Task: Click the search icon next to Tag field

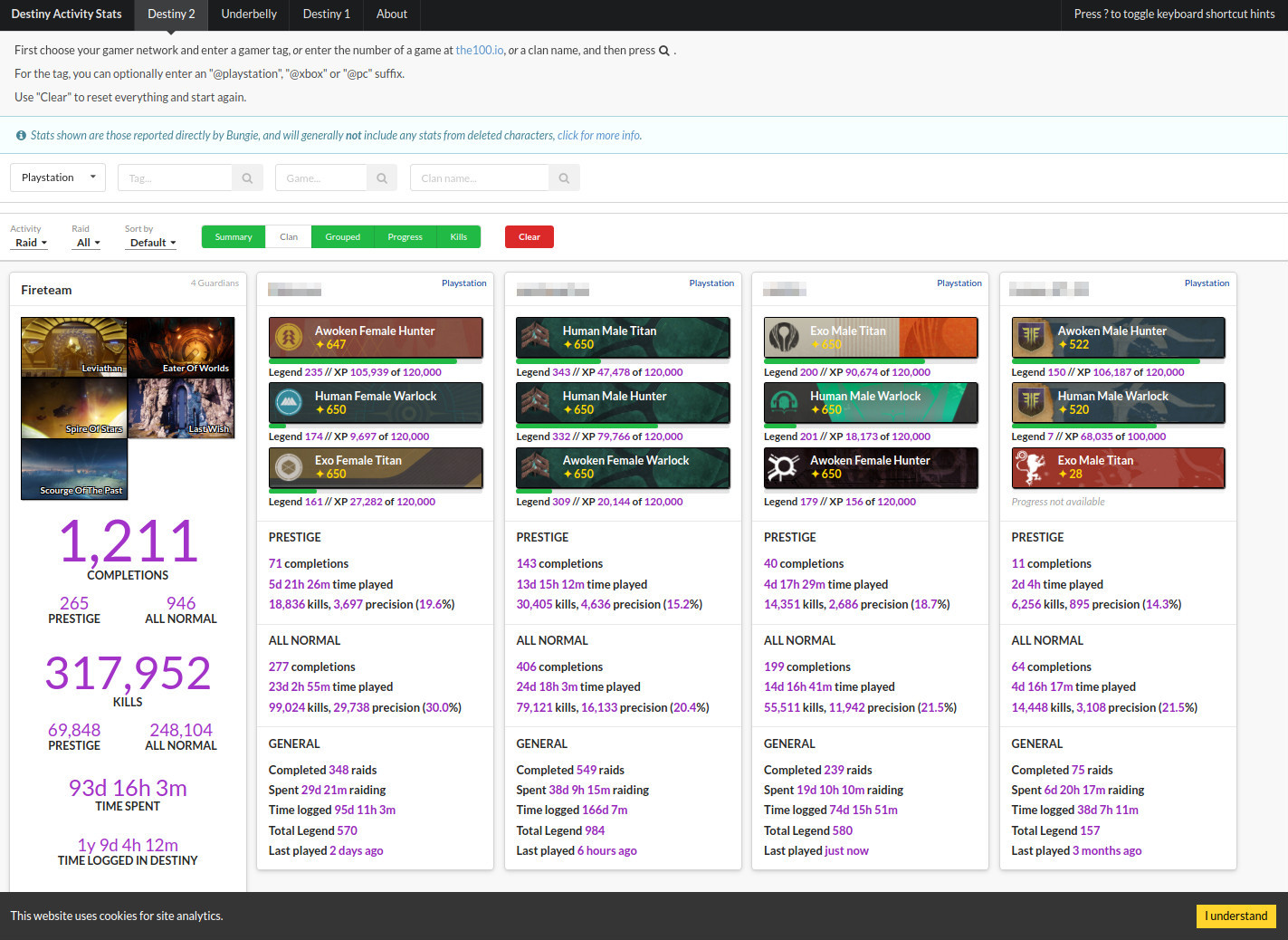Action: pyautogui.click(x=247, y=178)
